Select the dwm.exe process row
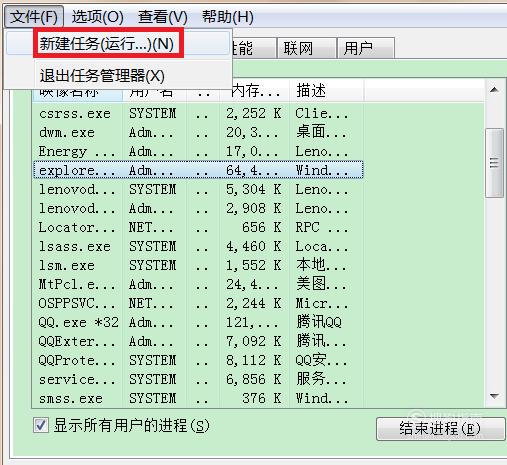The width and height of the screenshot is (507, 465). point(198,133)
